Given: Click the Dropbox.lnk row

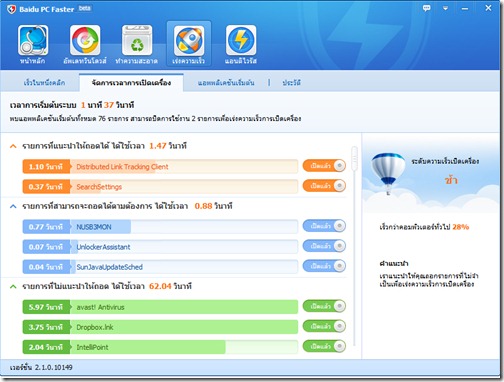Looking at the screenshot, I should [160, 327].
